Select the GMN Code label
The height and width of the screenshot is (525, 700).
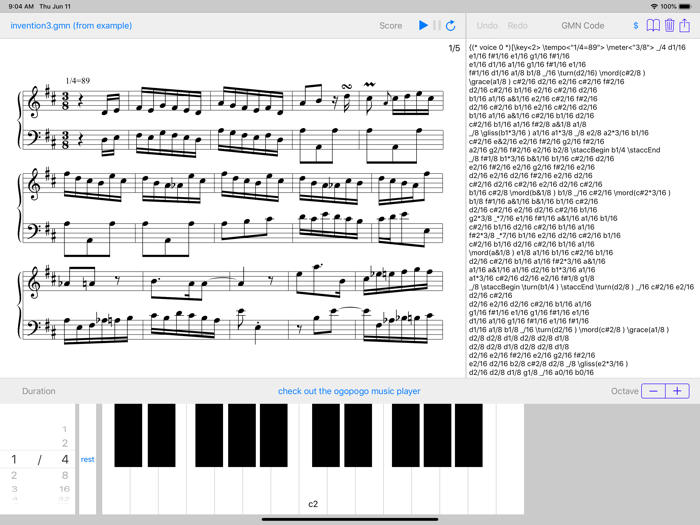[x=583, y=25]
